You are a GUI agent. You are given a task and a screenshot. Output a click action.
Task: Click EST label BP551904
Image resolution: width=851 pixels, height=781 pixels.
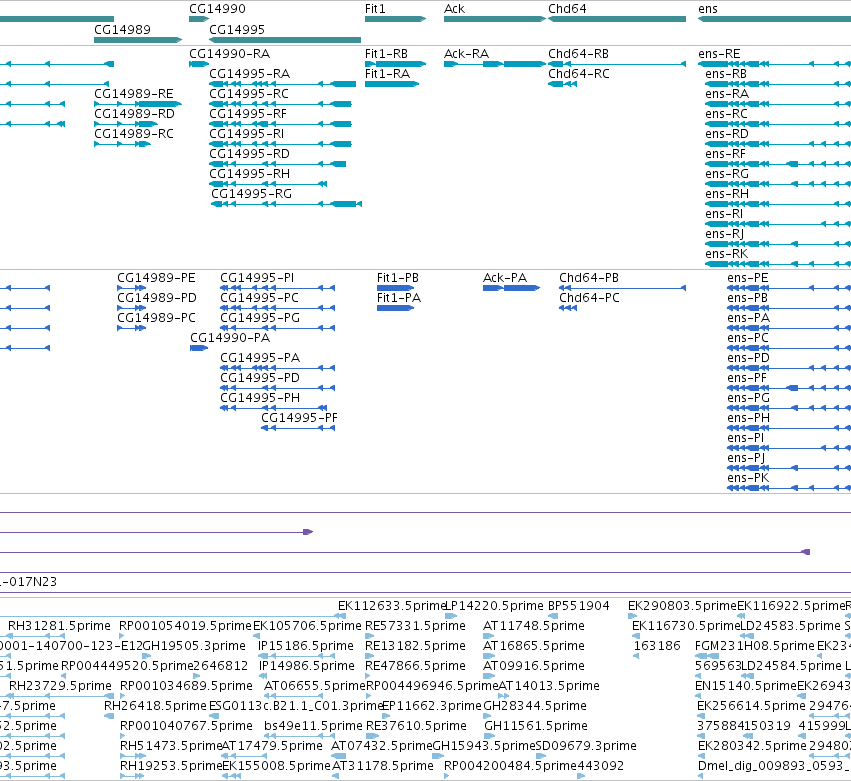579,606
